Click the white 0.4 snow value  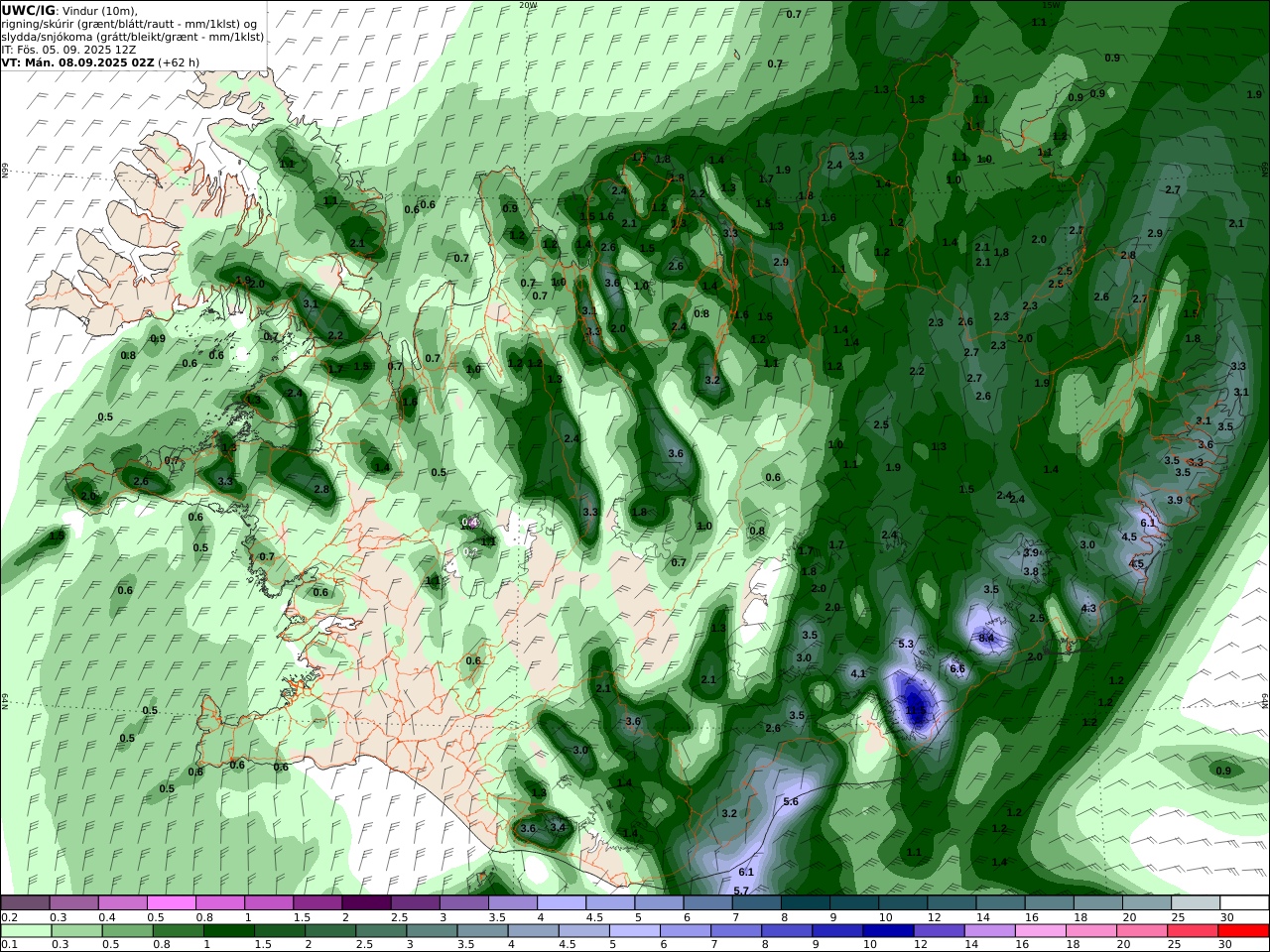click(470, 523)
